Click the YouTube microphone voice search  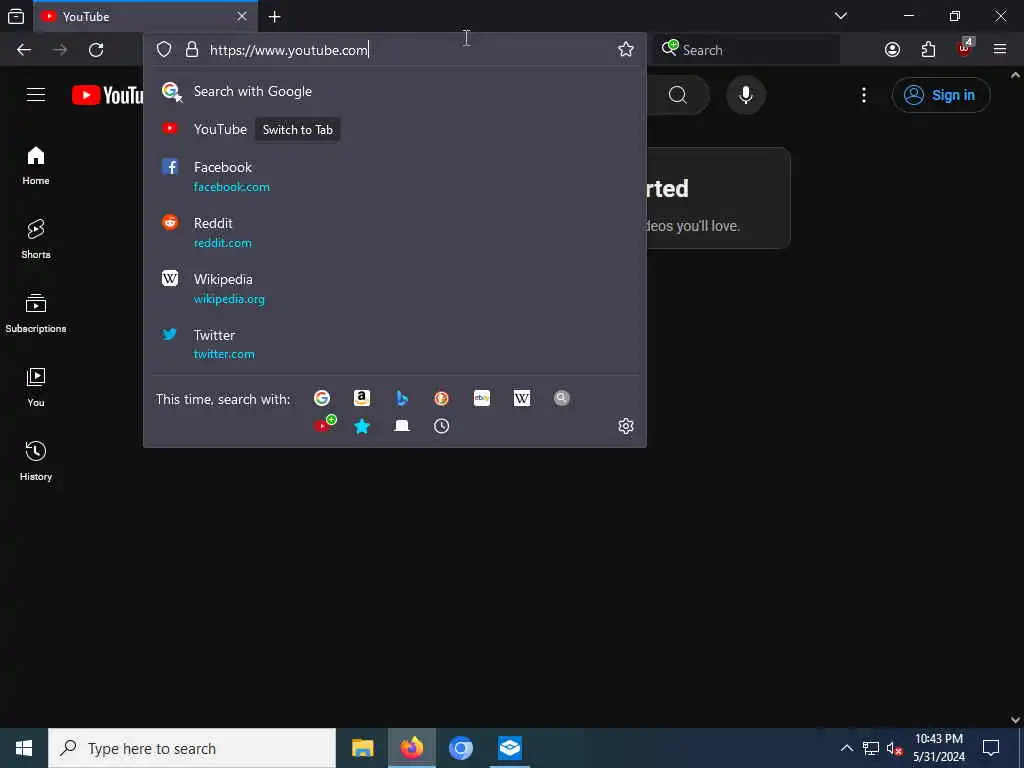pyautogui.click(x=746, y=95)
